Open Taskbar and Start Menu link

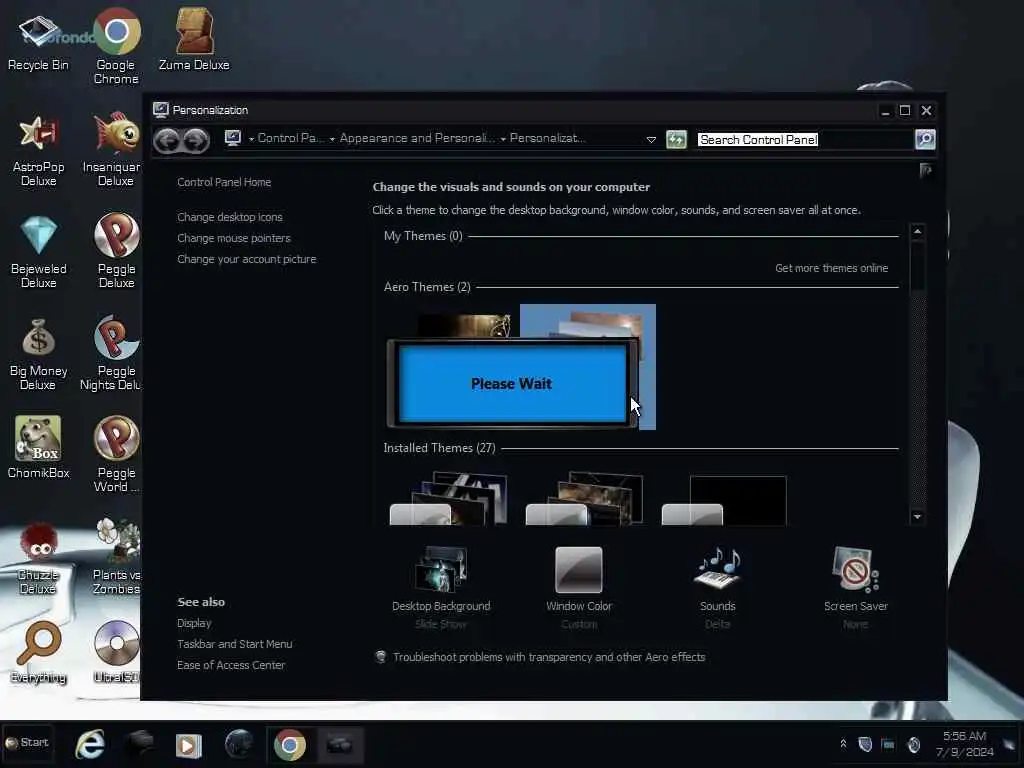(x=234, y=644)
